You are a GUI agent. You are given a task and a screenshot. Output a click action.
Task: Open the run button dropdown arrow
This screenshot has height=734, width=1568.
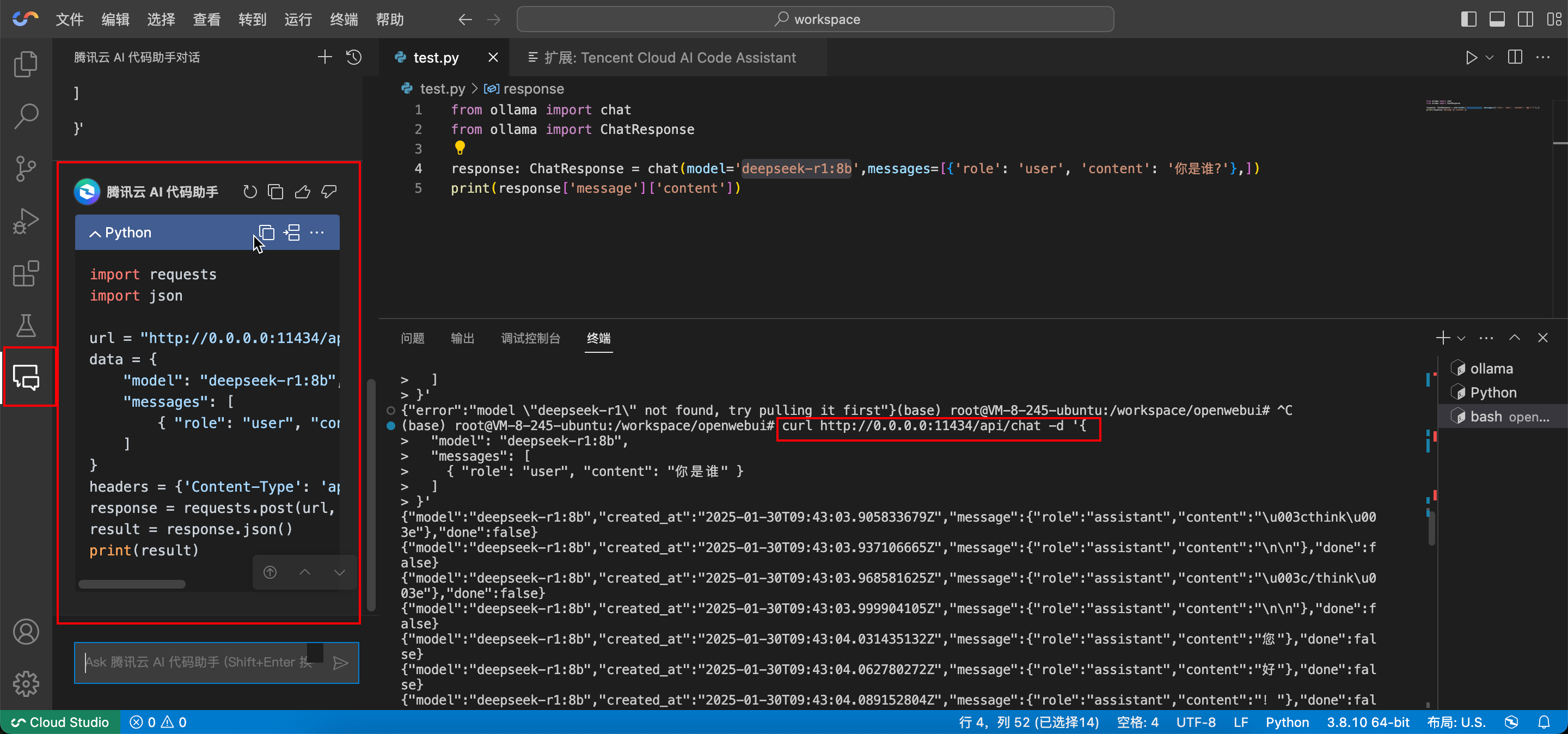(1490, 58)
